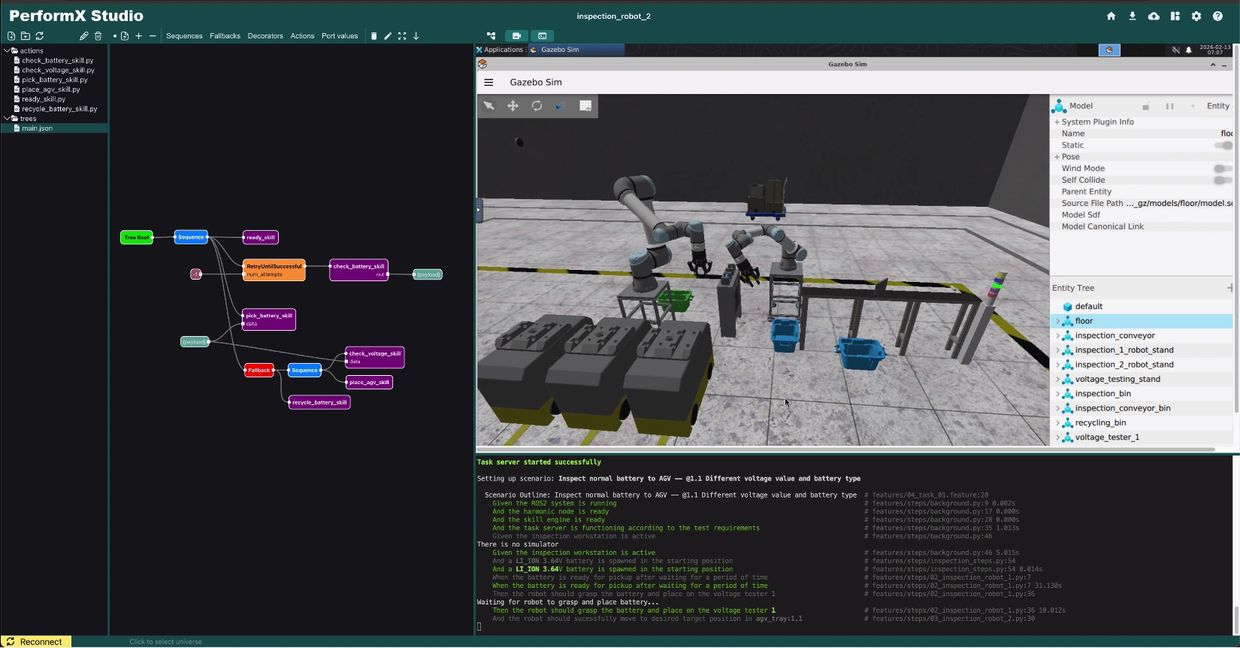Screen dimensions: 1240x648
Task: Expand the Pose property section
Action: (x=1056, y=157)
